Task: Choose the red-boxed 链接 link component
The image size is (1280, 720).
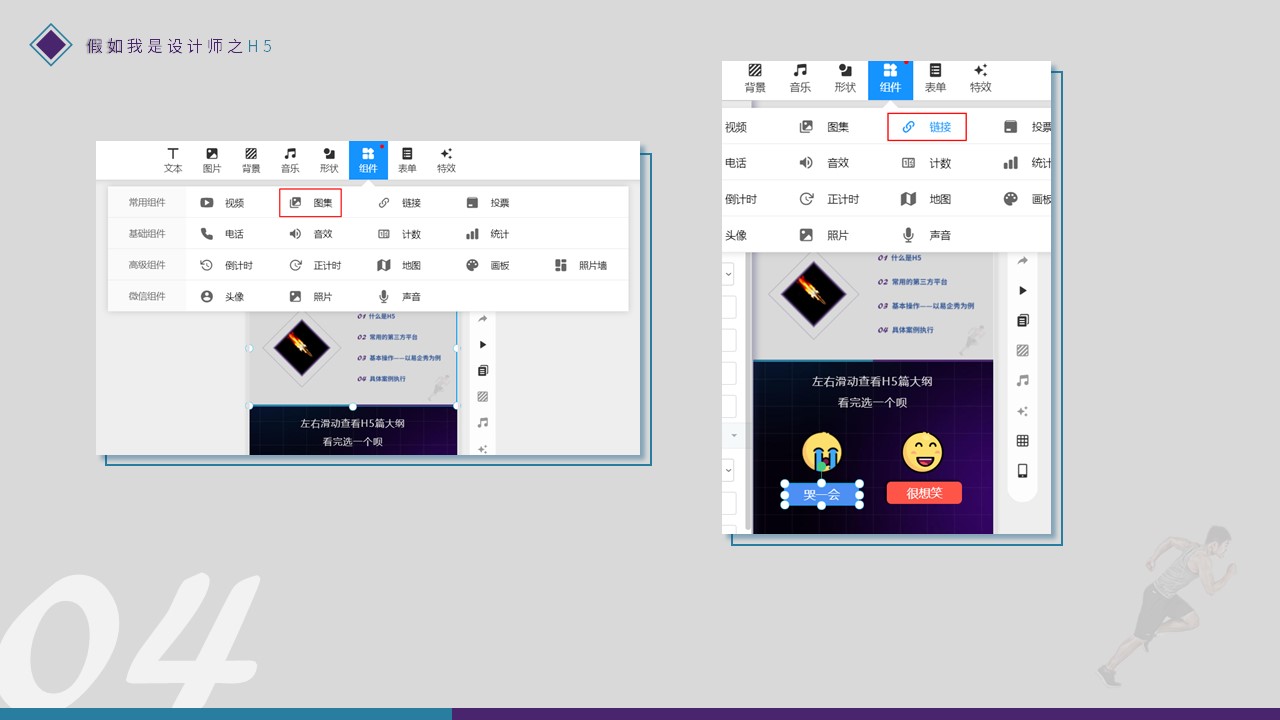Action: point(927,127)
